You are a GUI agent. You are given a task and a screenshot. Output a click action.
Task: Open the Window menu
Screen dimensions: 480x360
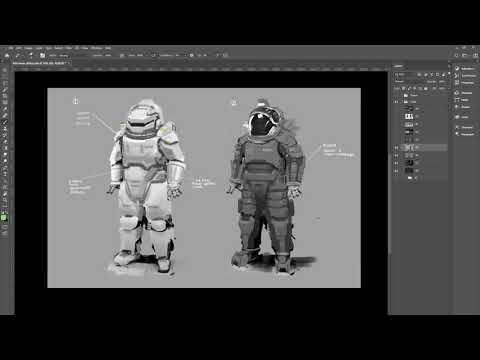pos(97,48)
